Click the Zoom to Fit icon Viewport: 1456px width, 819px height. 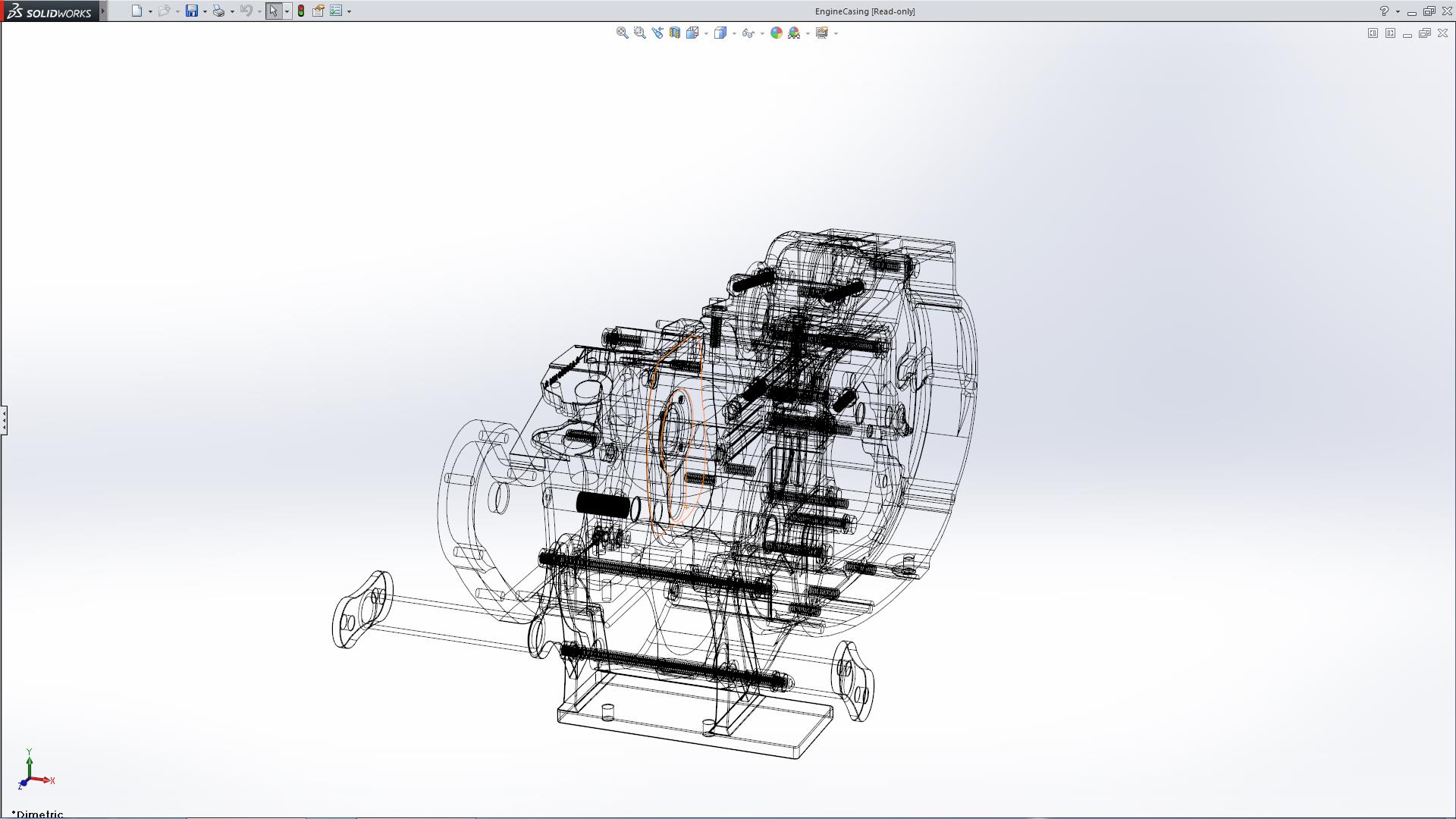point(622,33)
